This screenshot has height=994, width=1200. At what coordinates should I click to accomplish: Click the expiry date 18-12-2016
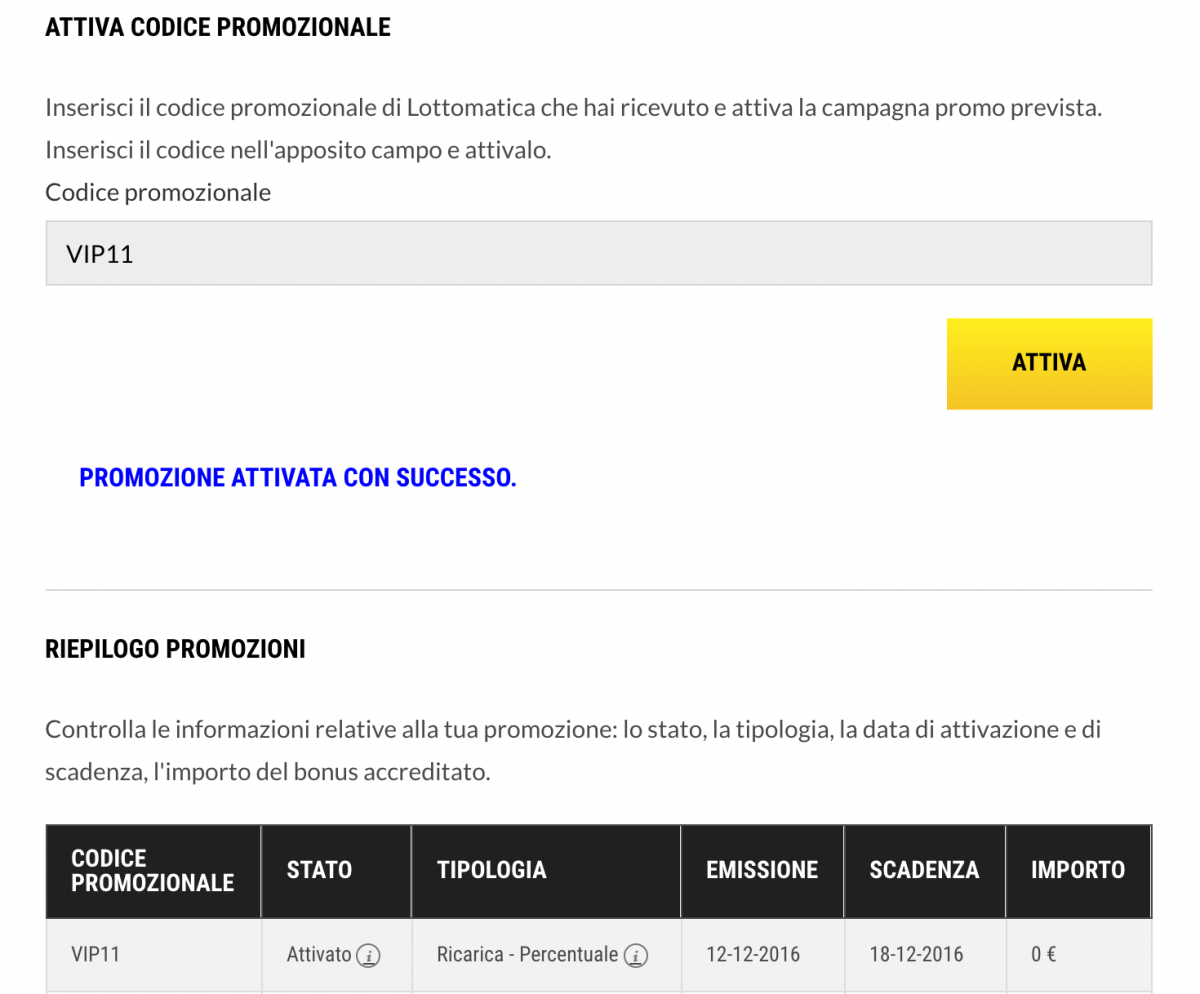[916, 954]
